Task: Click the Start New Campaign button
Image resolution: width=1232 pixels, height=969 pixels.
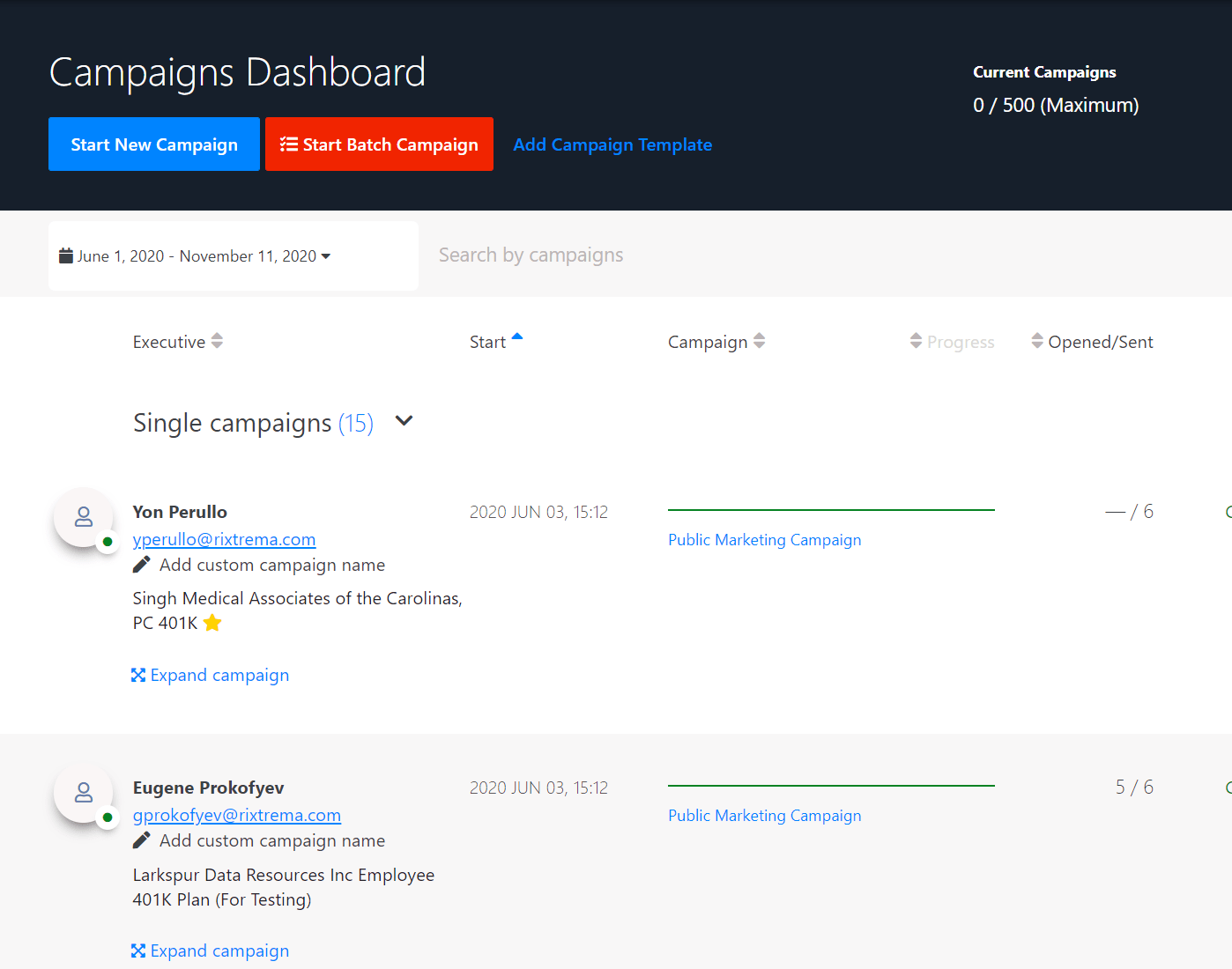Action: (154, 144)
